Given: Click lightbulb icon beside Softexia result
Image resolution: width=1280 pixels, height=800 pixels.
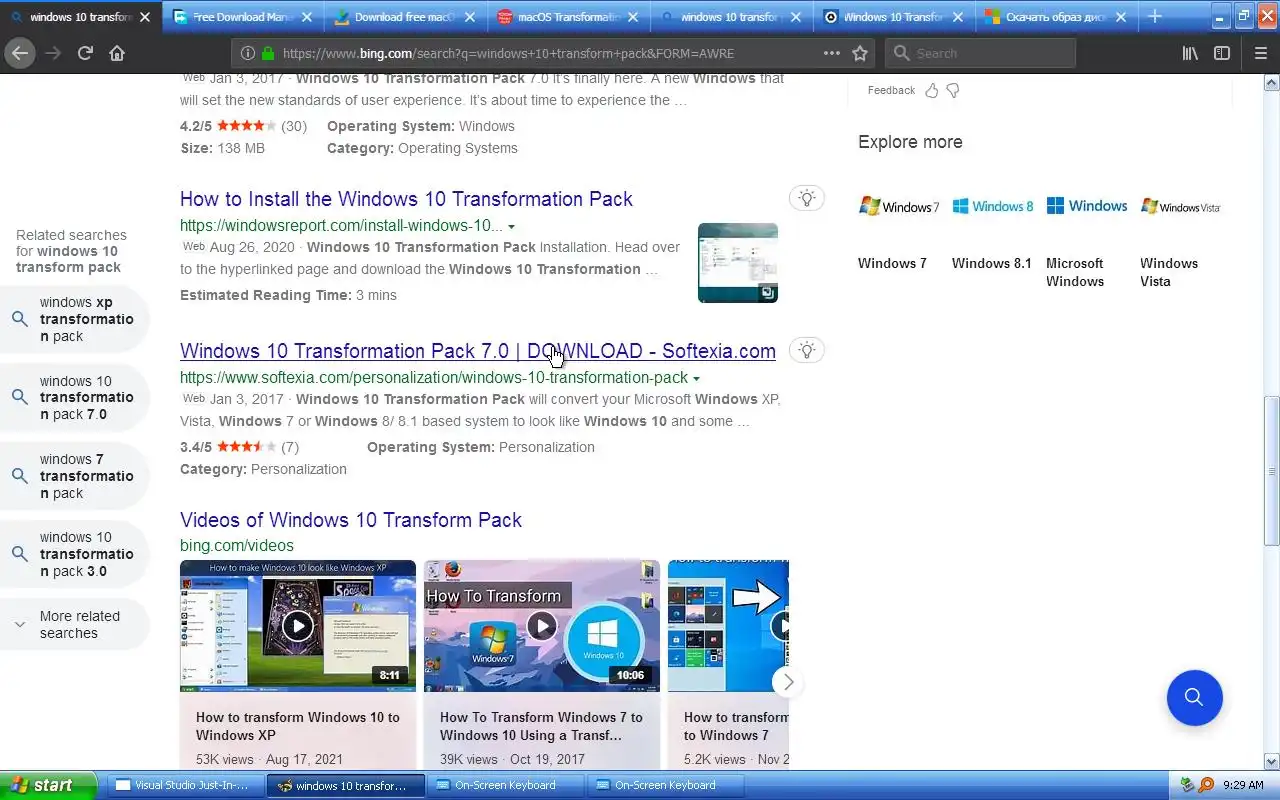Looking at the screenshot, I should point(807,349).
